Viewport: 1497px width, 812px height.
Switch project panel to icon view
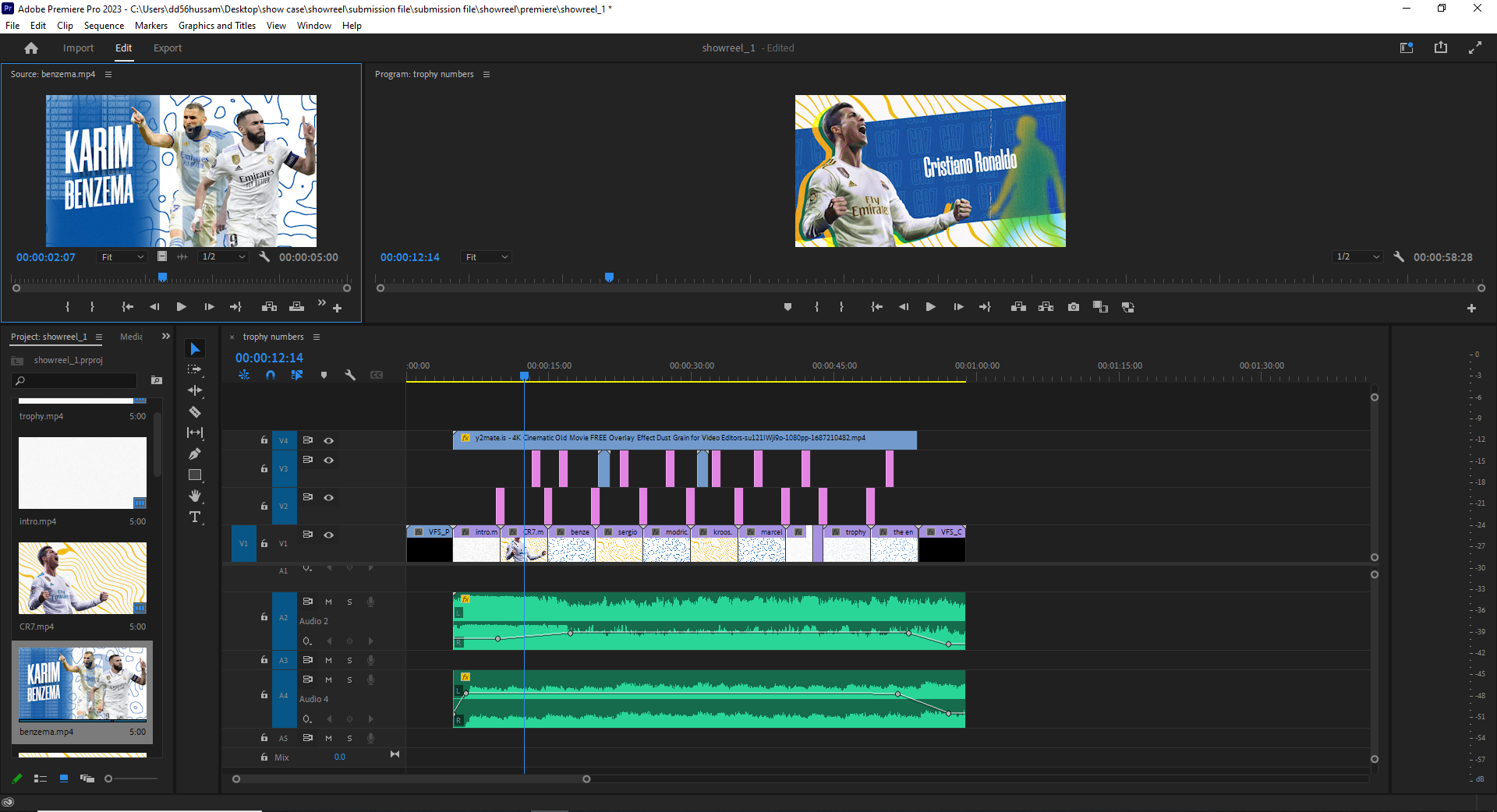click(64, 778)
